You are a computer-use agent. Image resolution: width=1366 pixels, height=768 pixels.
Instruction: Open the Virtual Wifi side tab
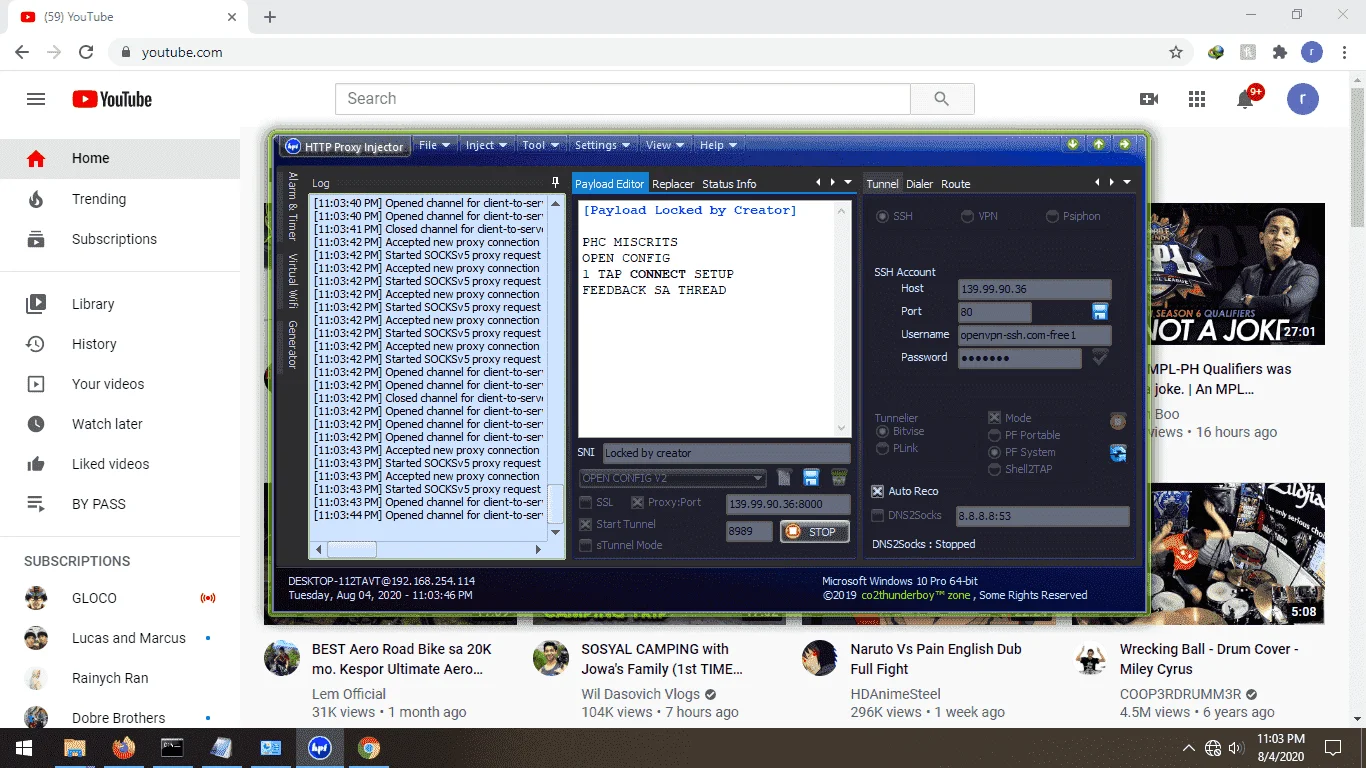tap(293, 281)
